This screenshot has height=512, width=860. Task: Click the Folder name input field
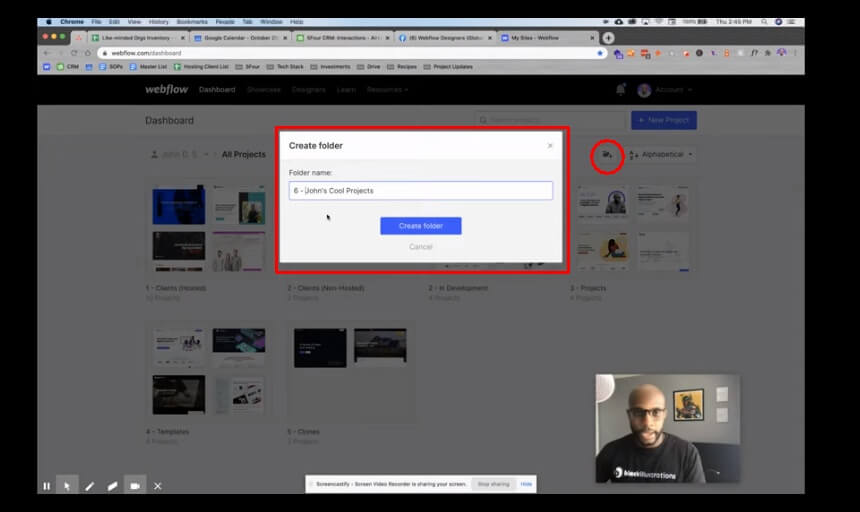(421, 191)
